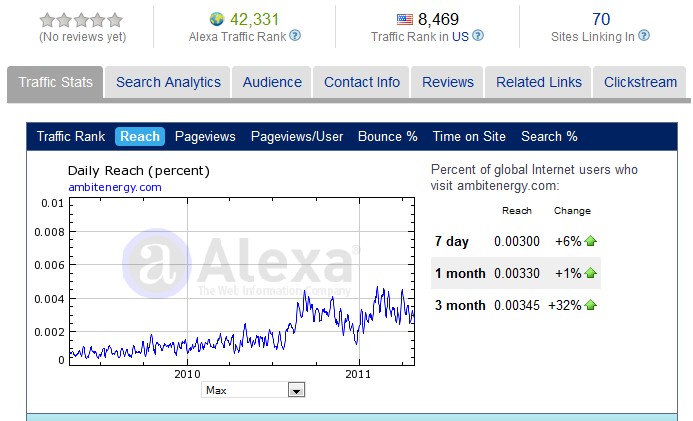
Task: Switch to the Traffic Stats tab
Action: pyautogui.click(x=55, y=82)
